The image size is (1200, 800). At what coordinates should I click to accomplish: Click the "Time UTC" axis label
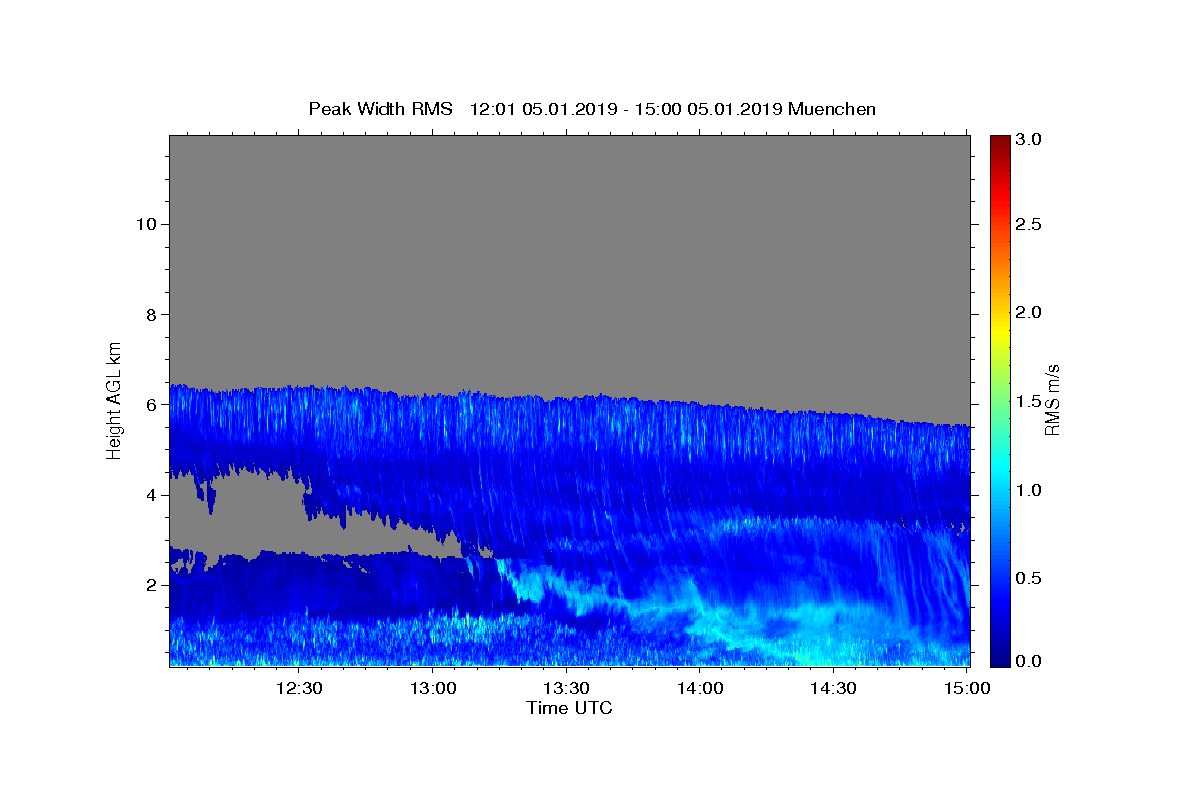[x=569, y=708]
